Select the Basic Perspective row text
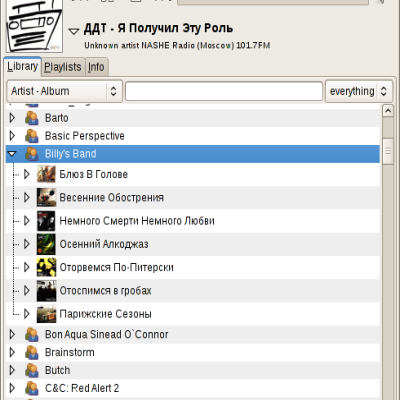The height and width of the screenshot is (400, 400). [85, 136]
